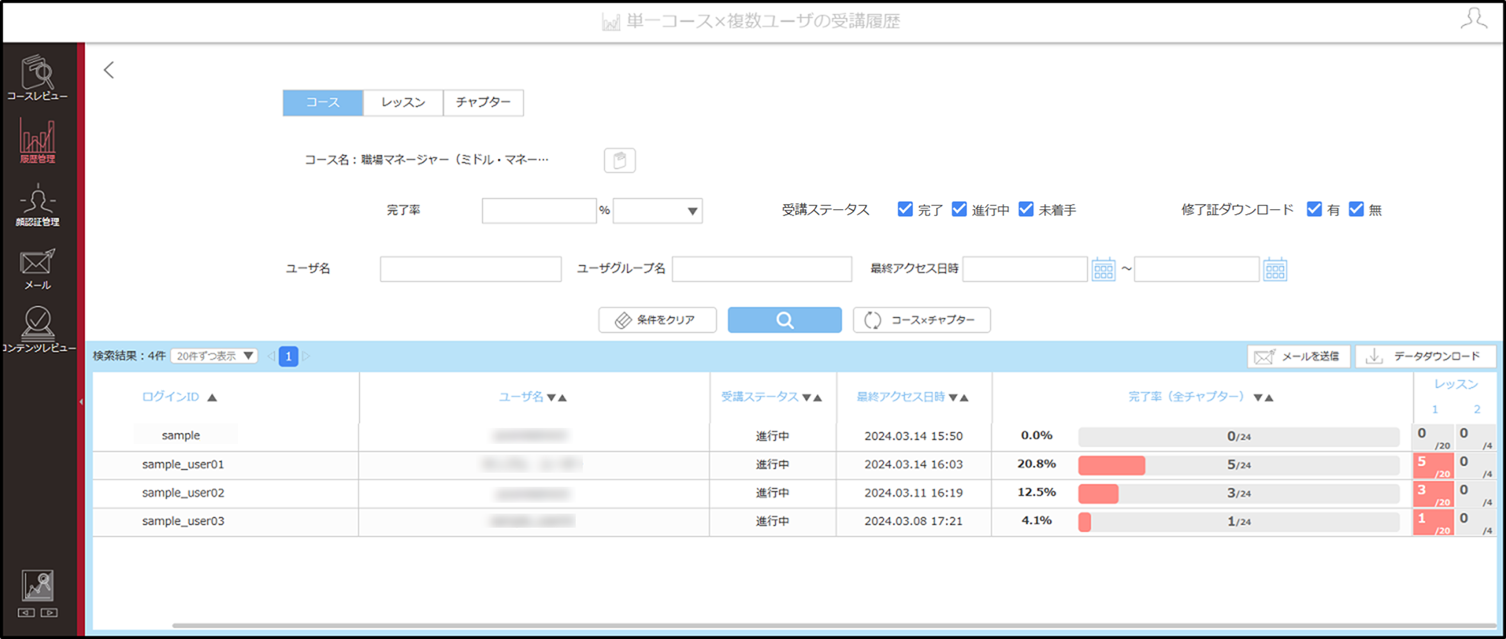Image resolution: width=1506 pixels, height=639 pixels.
Task: Click 条件をクリア button
Action: click(x=658, y=320)
